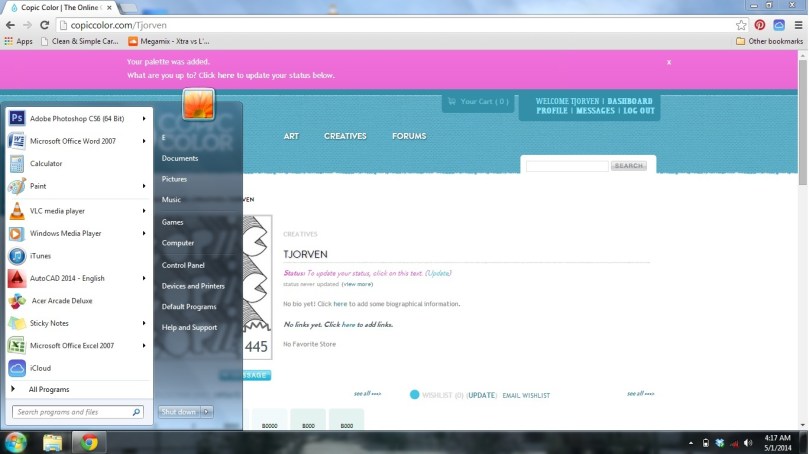
Task: Click the Search programs and files box
Action: (72, 412)
